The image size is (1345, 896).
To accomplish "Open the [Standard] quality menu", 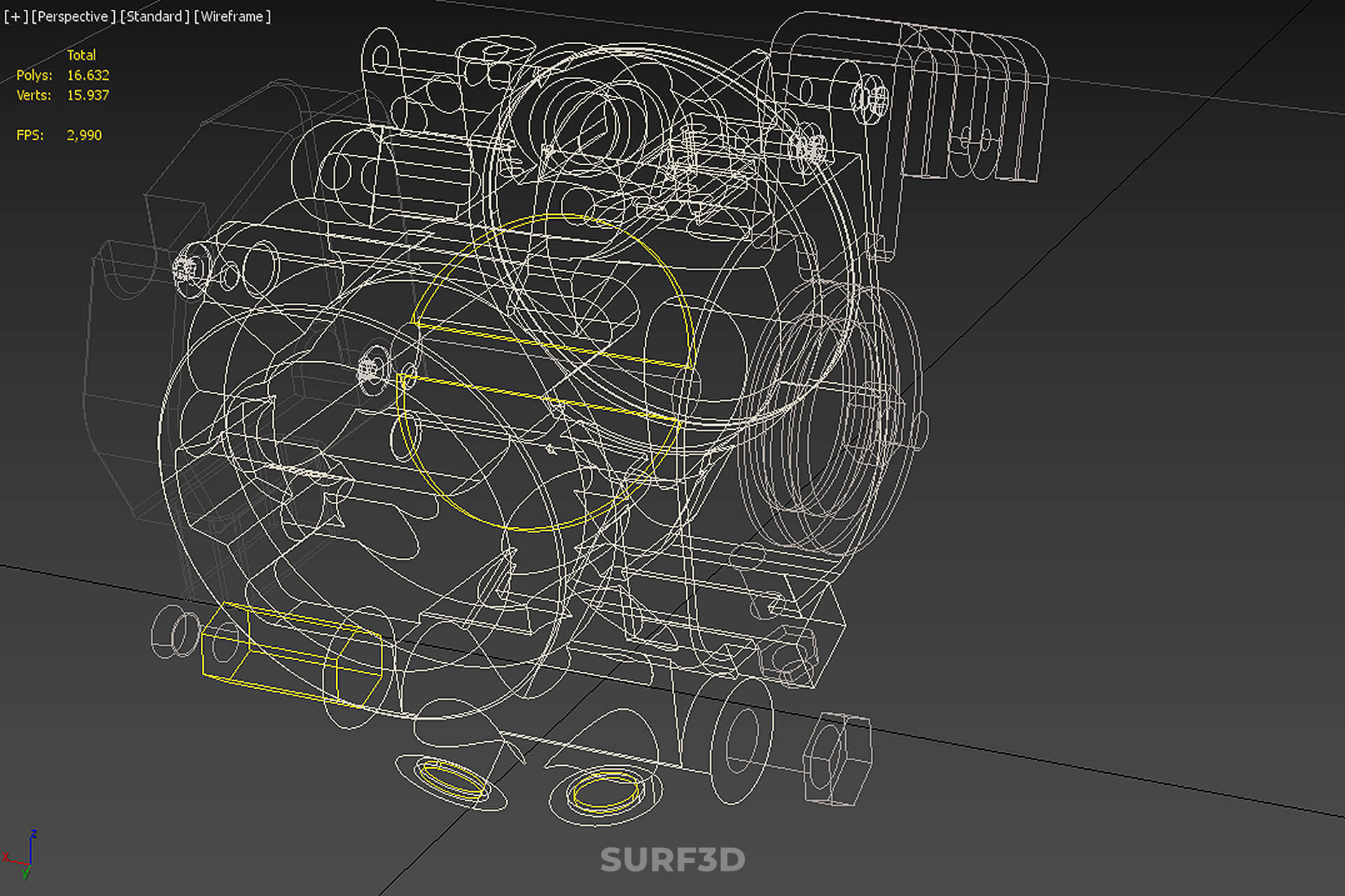I will [155, 16].
